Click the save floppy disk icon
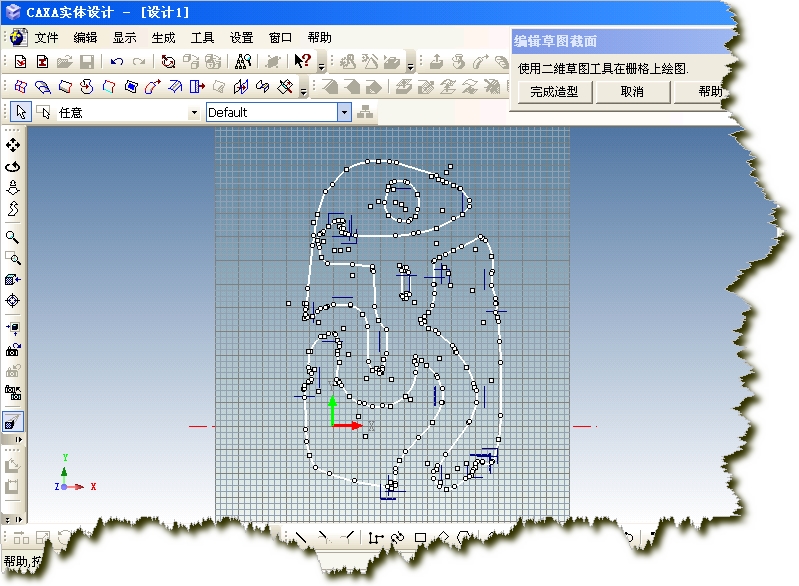 click(x=87, y=62)
